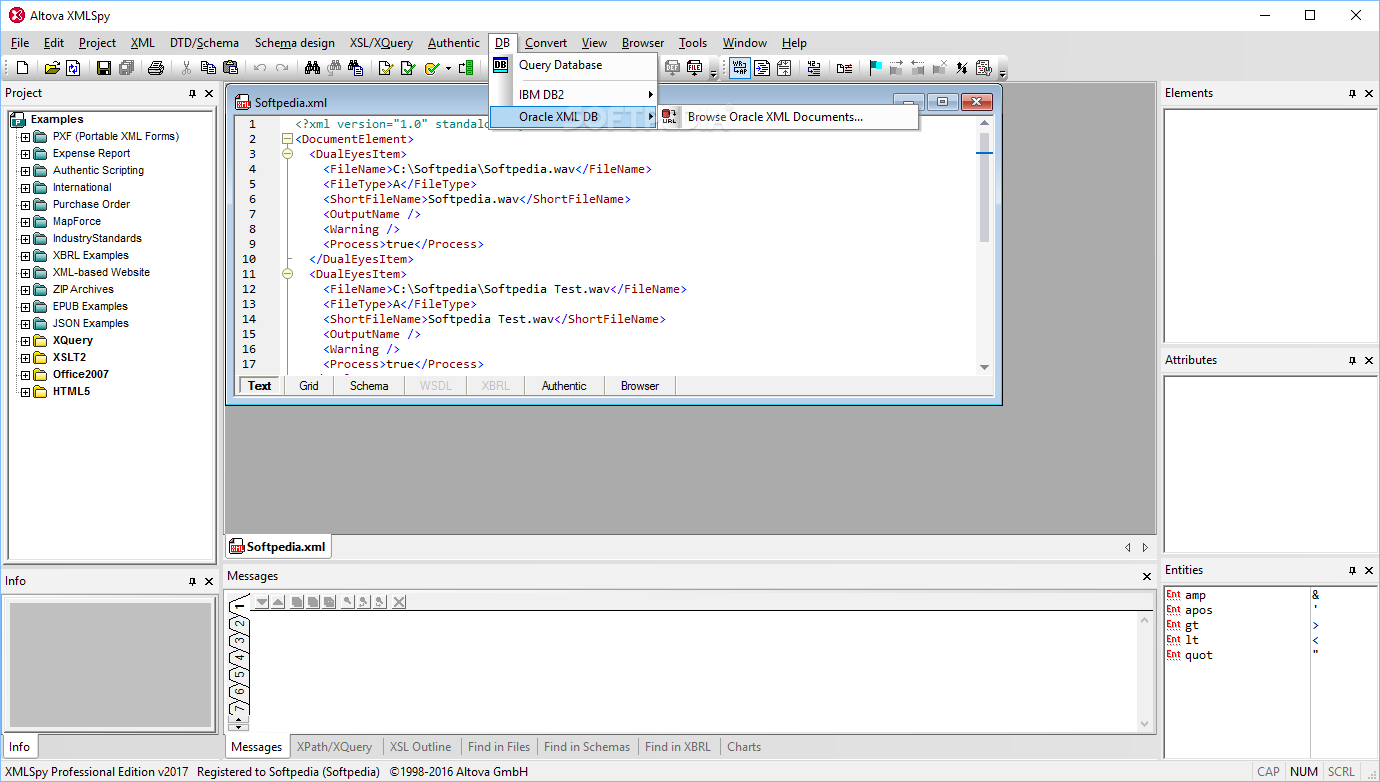Open Find in Files binoculars-with-page icon
The width and height of the screenshot is (1380, 782).
[x=355, y=68]
